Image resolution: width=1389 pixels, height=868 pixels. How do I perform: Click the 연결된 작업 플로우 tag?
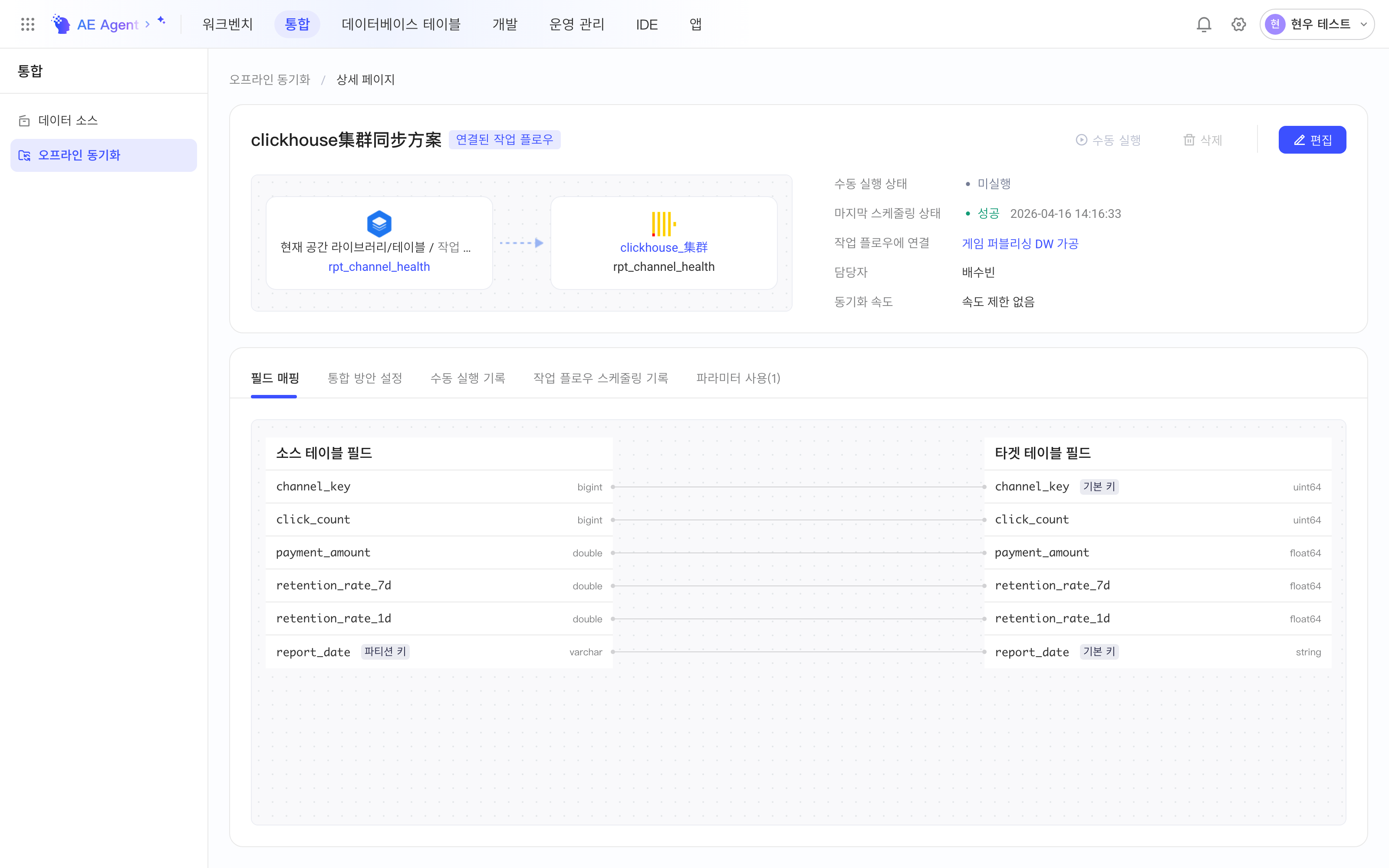(x=504, y=139)
